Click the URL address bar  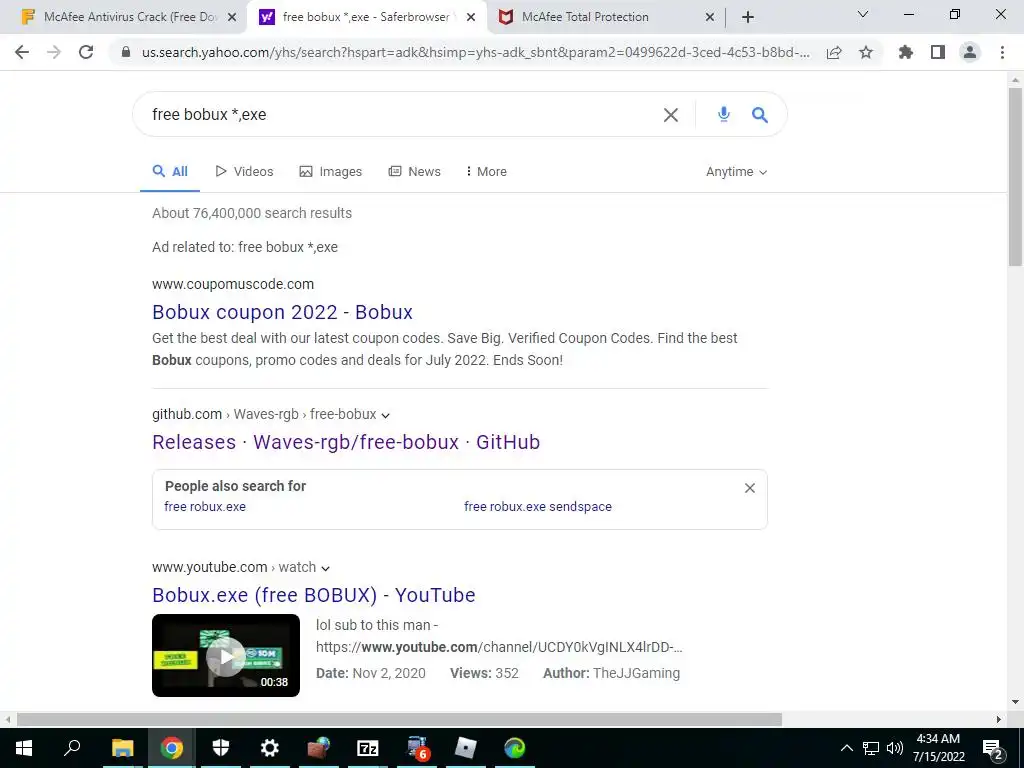tap(475, 52)
